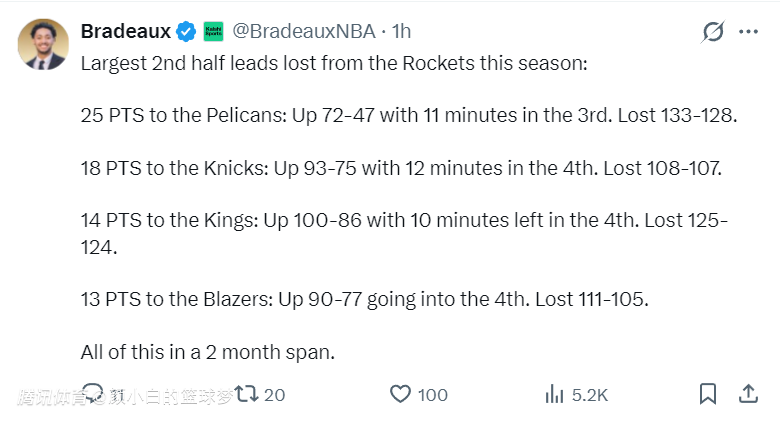The width and height of the screenshot is (780, 421).
Task: Click the 25 PTS to the Pelicans line
Action: (x=408, y=115)
